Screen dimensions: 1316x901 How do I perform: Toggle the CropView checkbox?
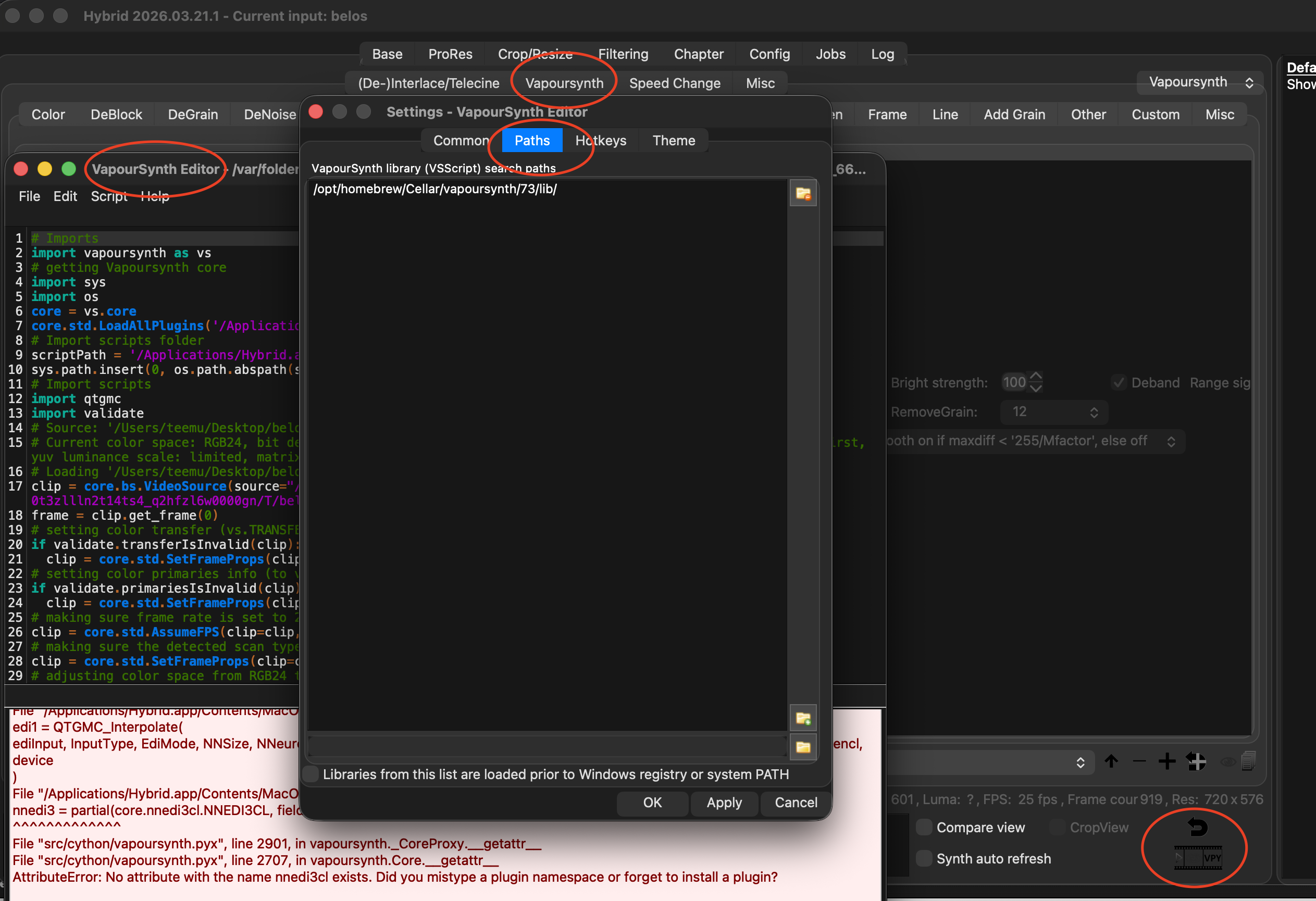(1057, 828)
